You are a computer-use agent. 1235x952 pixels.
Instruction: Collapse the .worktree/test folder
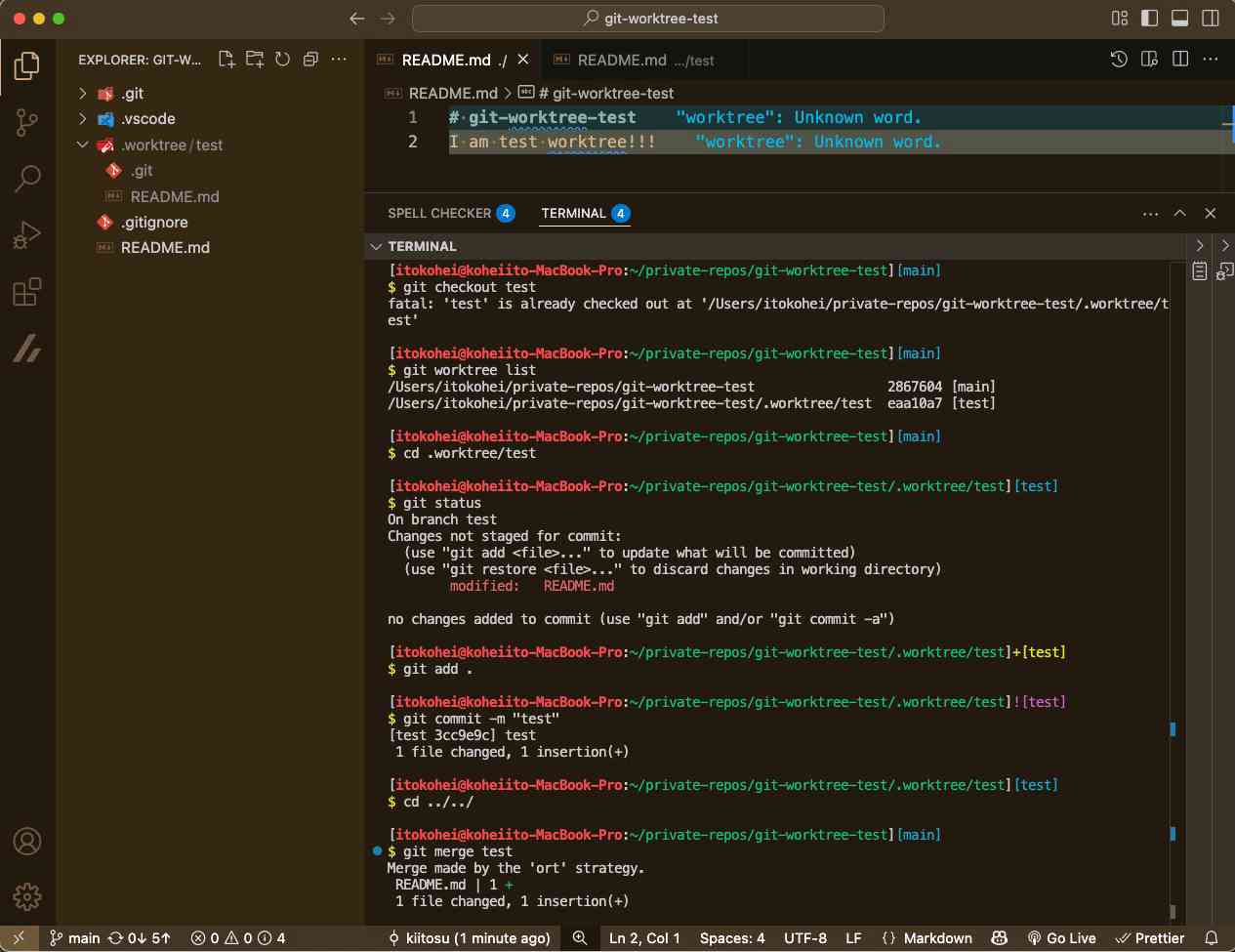82,145
